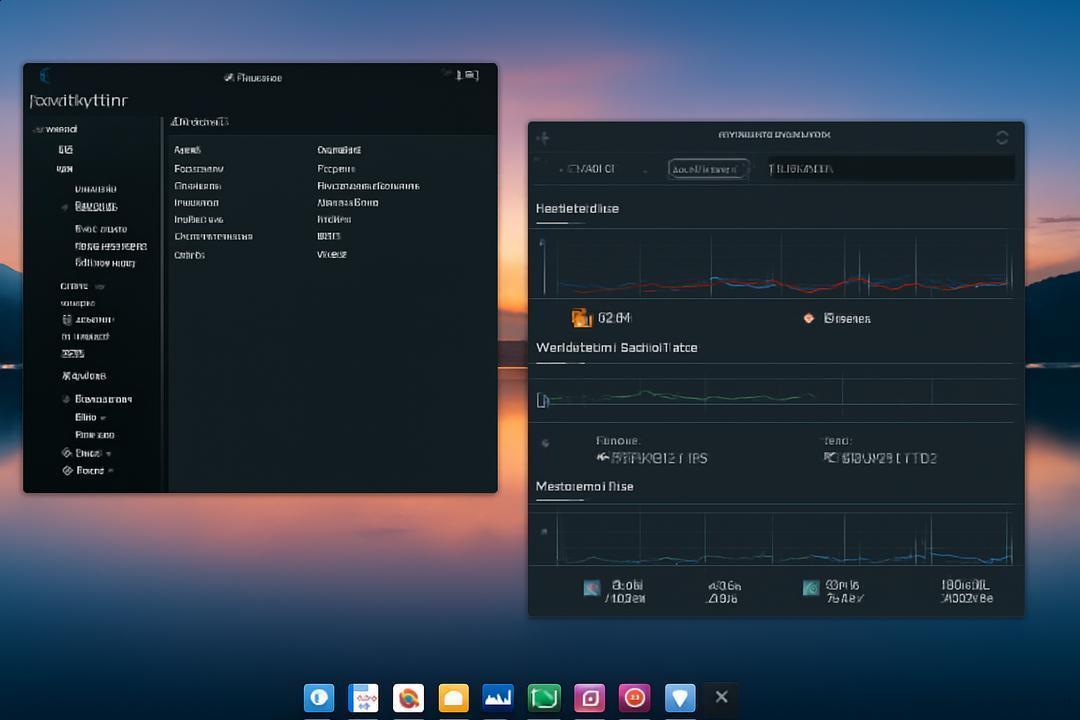
Task: Click the X button at the dock's end
Action: 721,697
